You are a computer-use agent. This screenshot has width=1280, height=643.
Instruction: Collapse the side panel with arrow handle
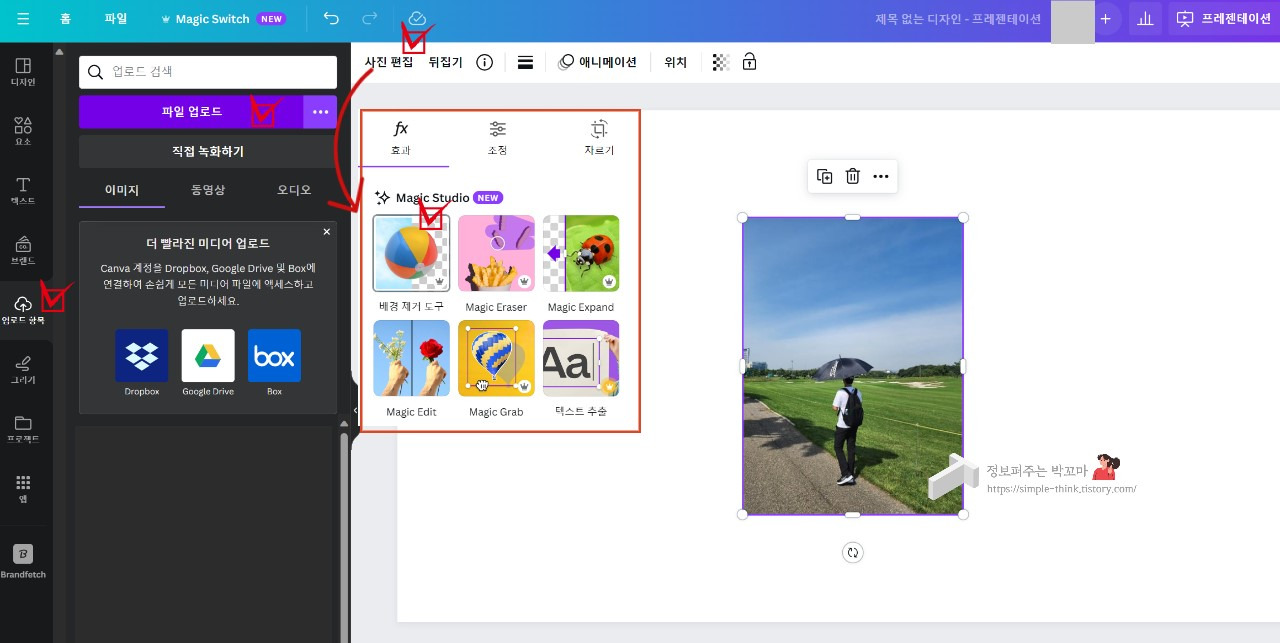point(355,411)
